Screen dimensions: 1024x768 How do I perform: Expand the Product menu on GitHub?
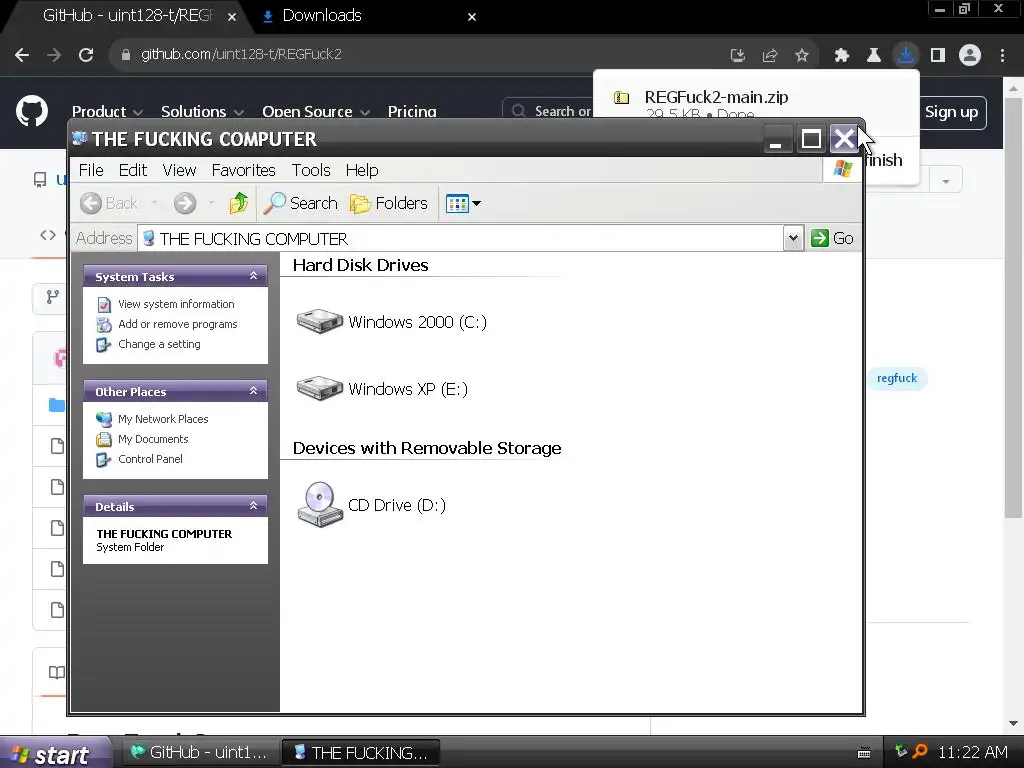(107, 112)
